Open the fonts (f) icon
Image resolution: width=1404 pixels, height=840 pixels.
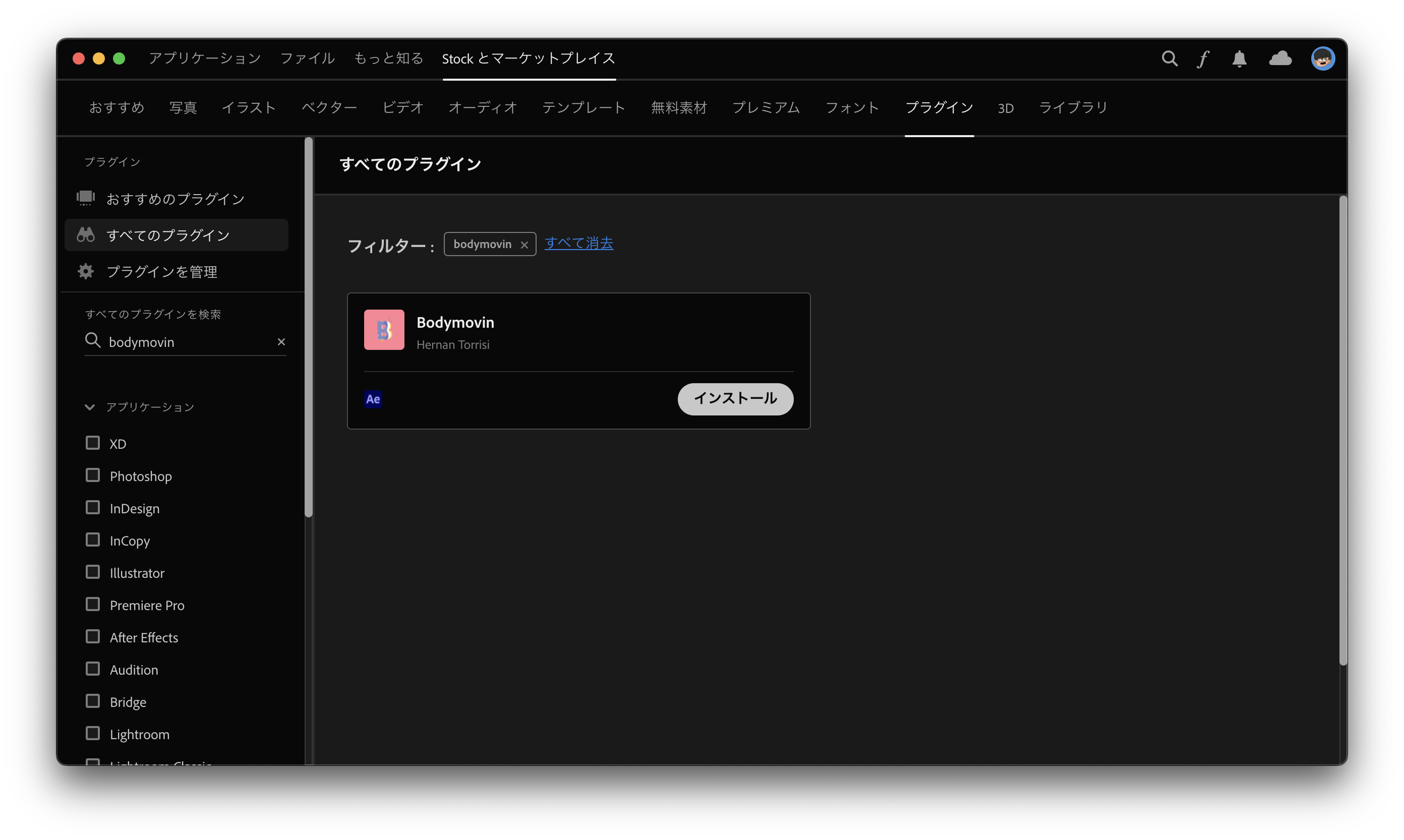point(1203,58)
